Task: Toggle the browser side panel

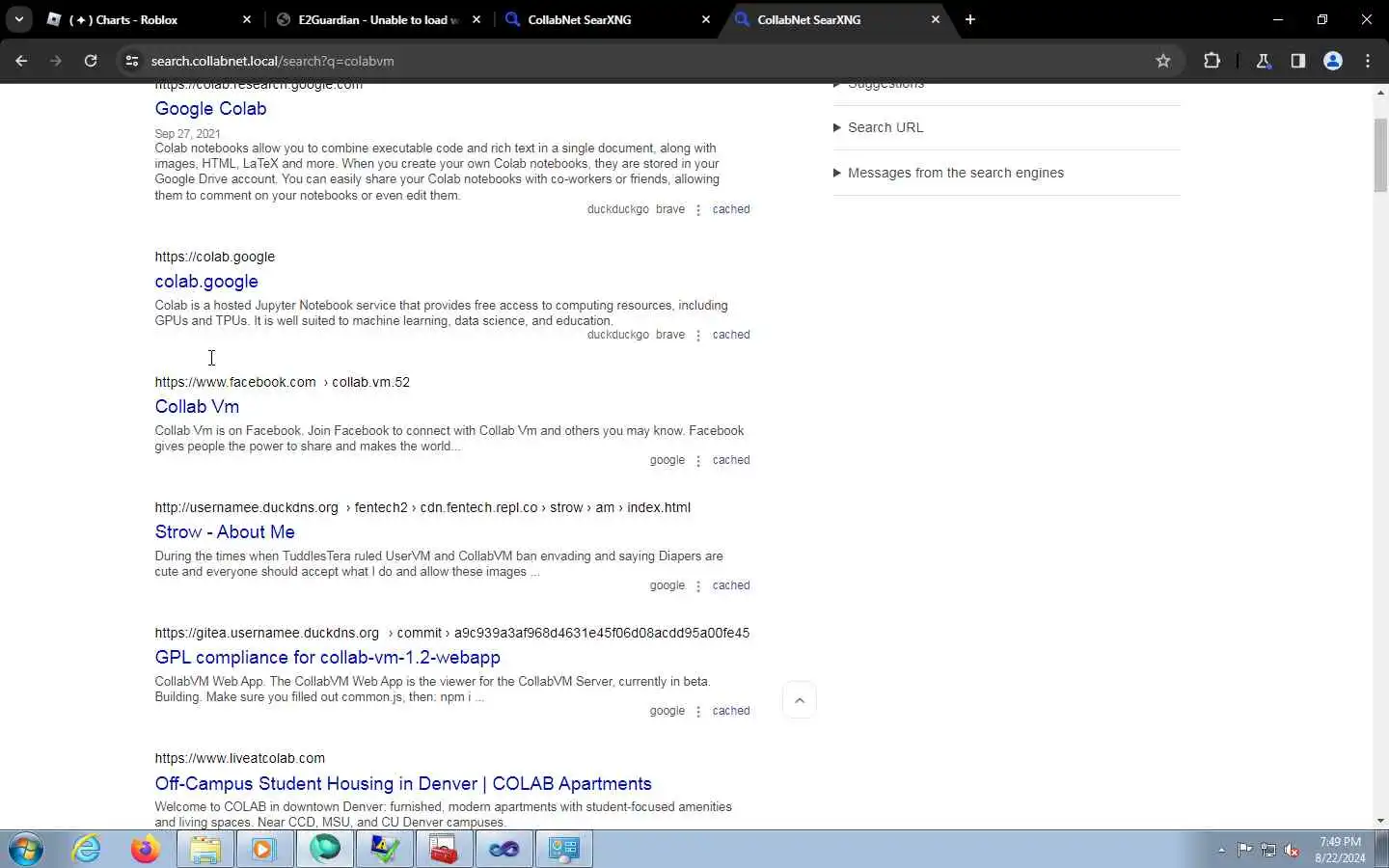Action: click(x=1298, y=61)
